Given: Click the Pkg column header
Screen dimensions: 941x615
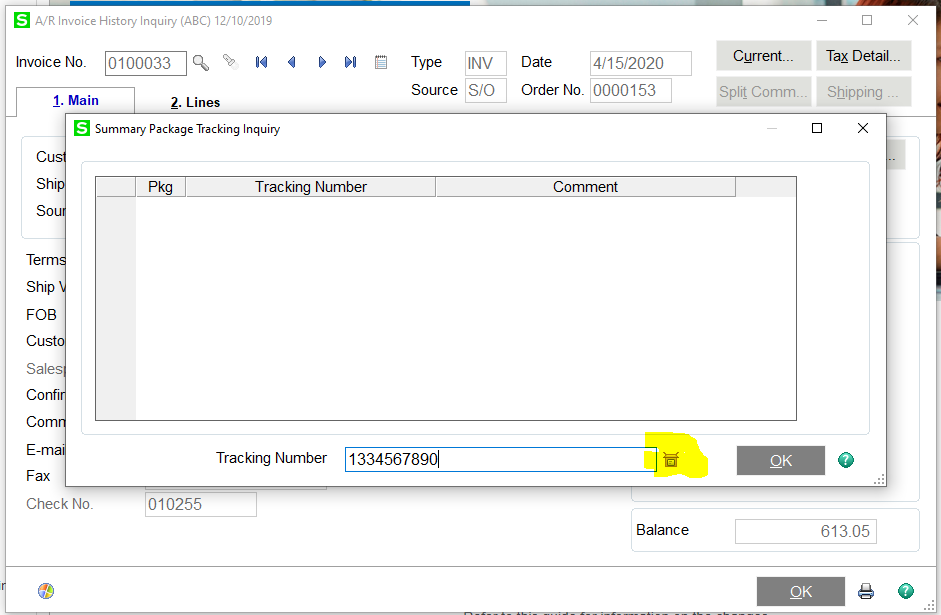Looking at the screenshot, I should pyautogui.click(x=160, y=187).
